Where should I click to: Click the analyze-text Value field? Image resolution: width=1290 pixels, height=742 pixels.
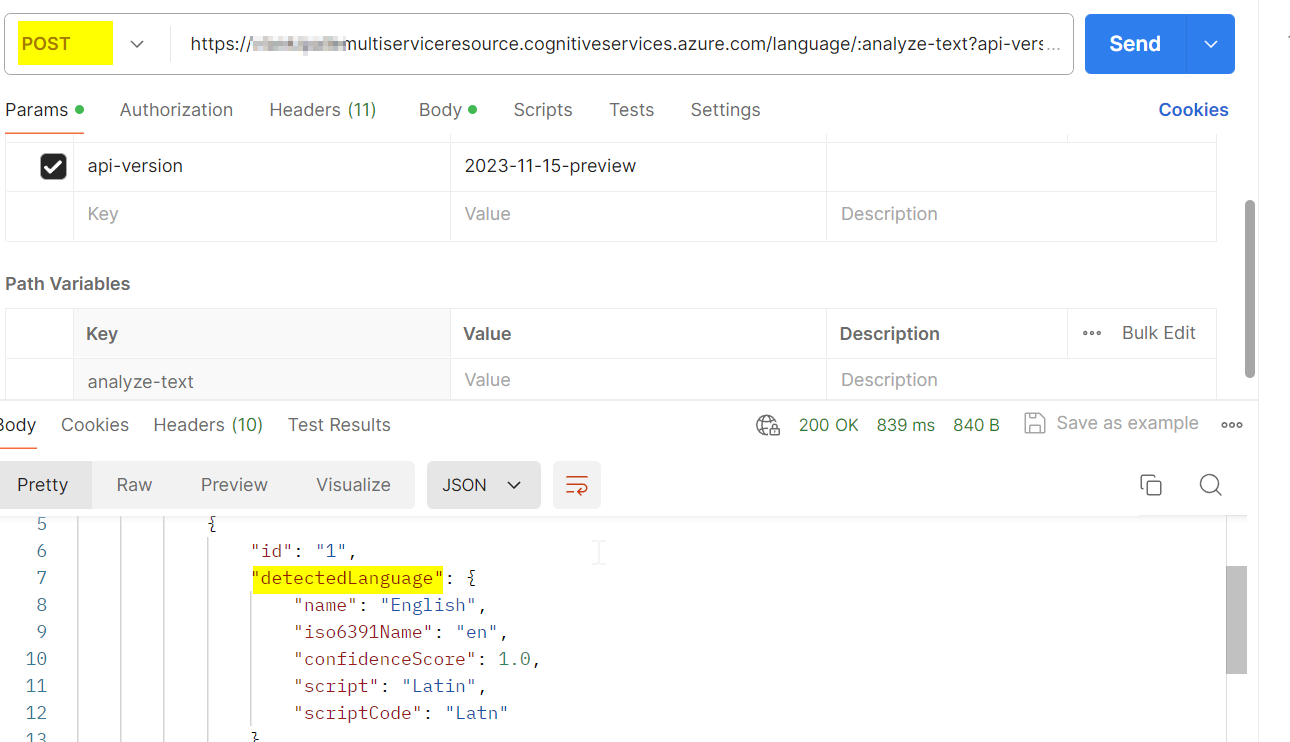coord(638,380)
